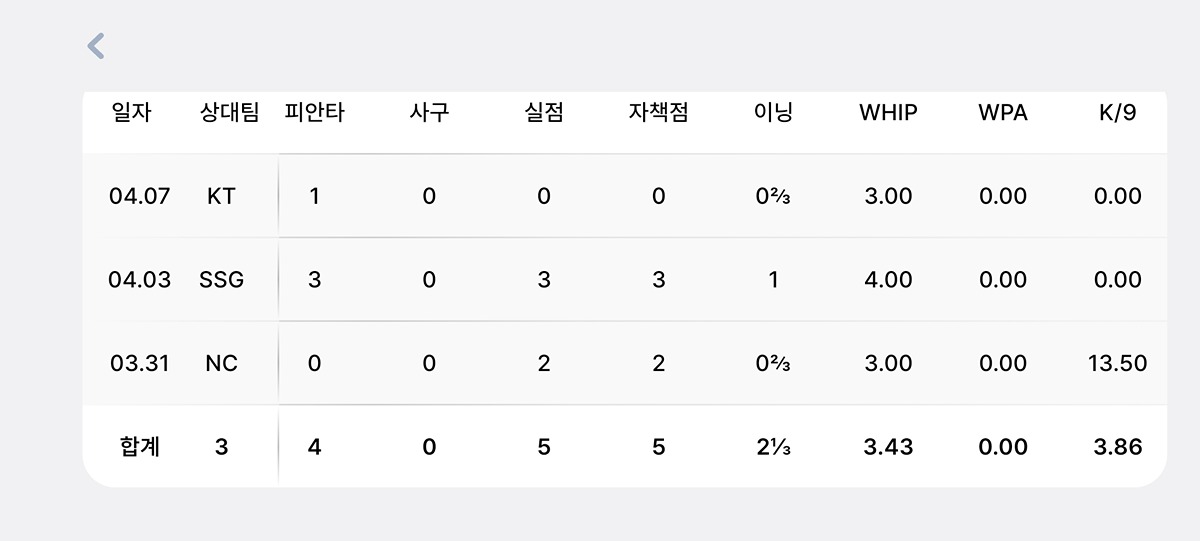The width and height of the screenshot is (1200, 541).
Task: Select the WPA column header
Action: coord(1003,113)
